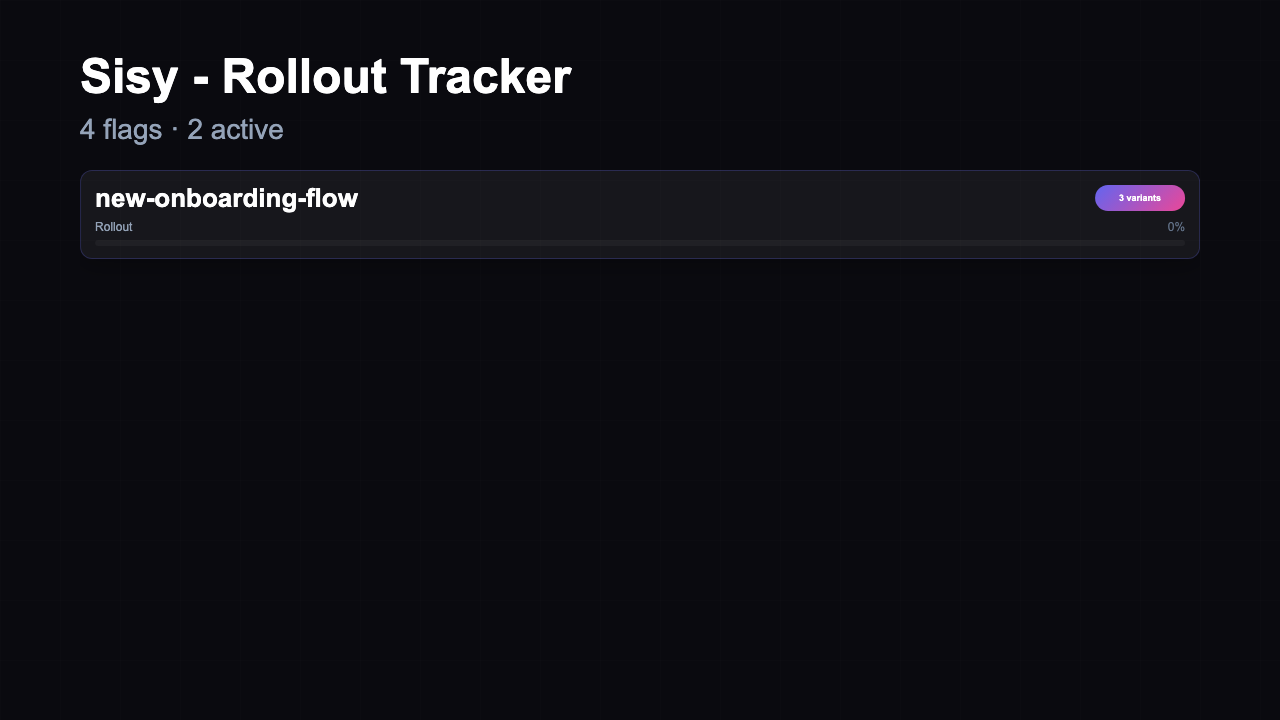The height and width of the screenshot is (720, 1280).
Task: Select the Rollout label
Action: click(113, 227)
